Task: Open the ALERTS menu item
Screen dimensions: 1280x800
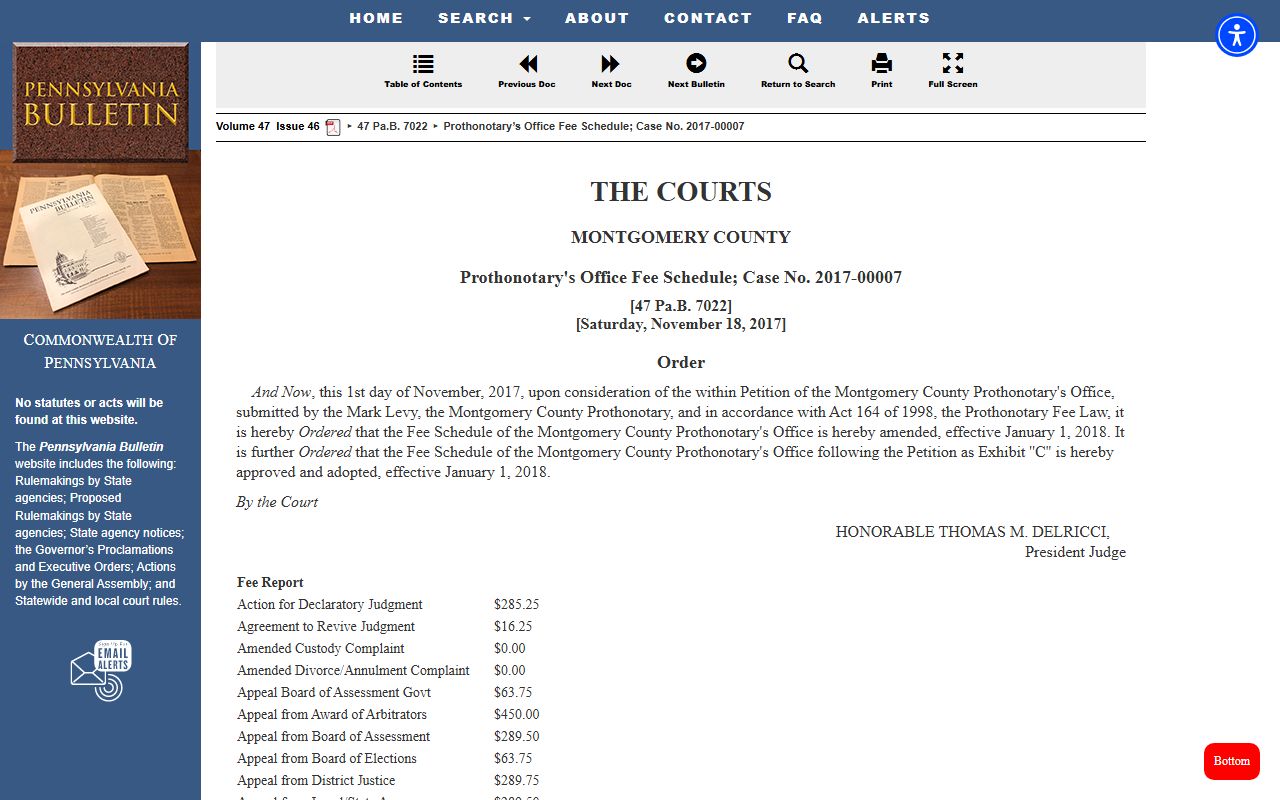Action: (x=894, y=18)
